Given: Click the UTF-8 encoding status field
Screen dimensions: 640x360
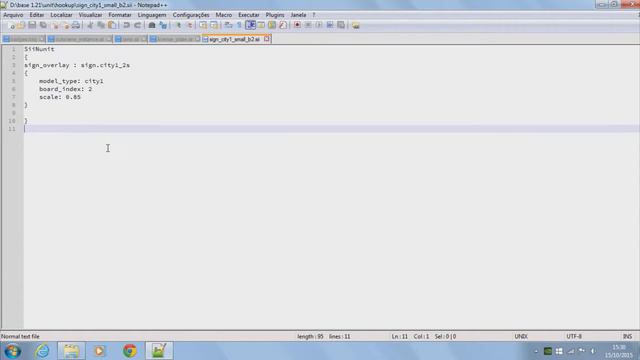Looking at the screenshot, I should (574, 336).
